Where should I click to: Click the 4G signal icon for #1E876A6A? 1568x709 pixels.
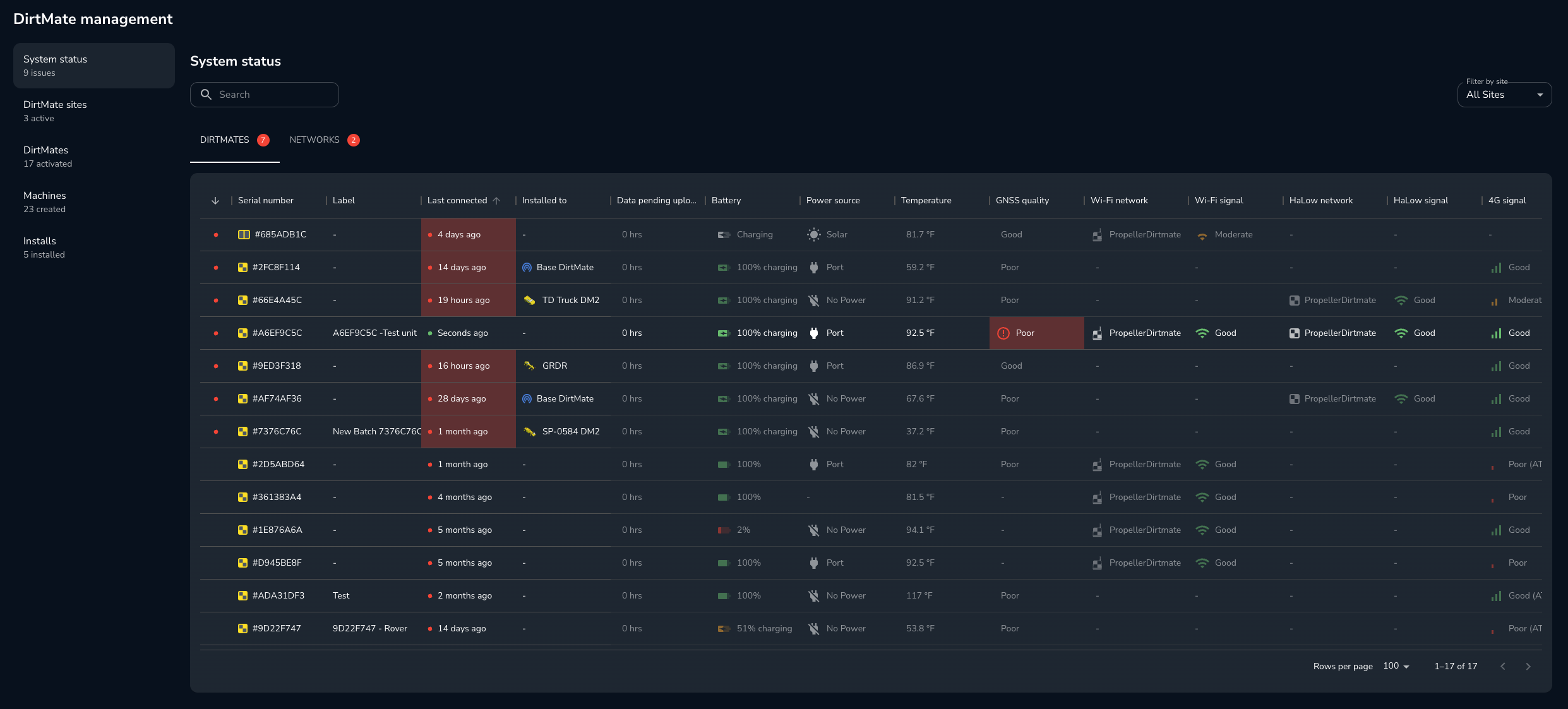tap(1496, 531)
